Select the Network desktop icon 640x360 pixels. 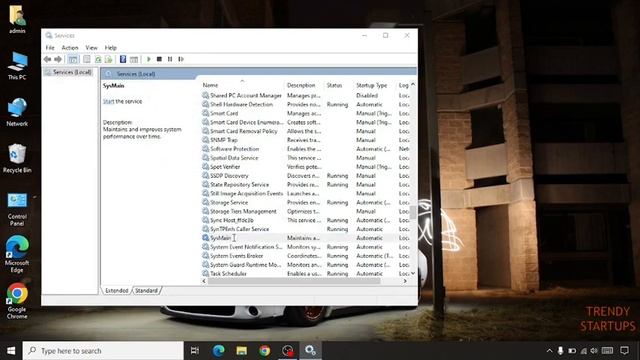17,112
